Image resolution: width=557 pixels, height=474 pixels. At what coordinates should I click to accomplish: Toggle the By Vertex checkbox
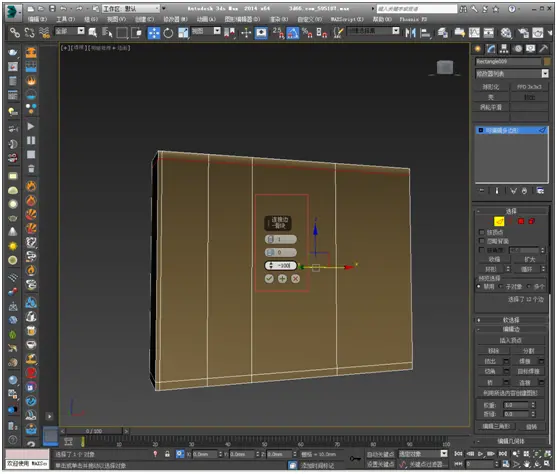coord(482,232)
